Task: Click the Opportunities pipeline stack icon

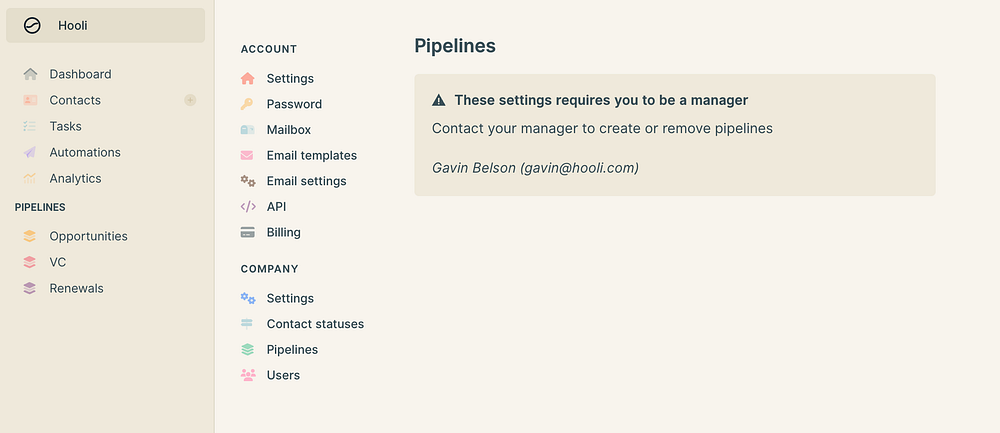Action: [30, 236]
